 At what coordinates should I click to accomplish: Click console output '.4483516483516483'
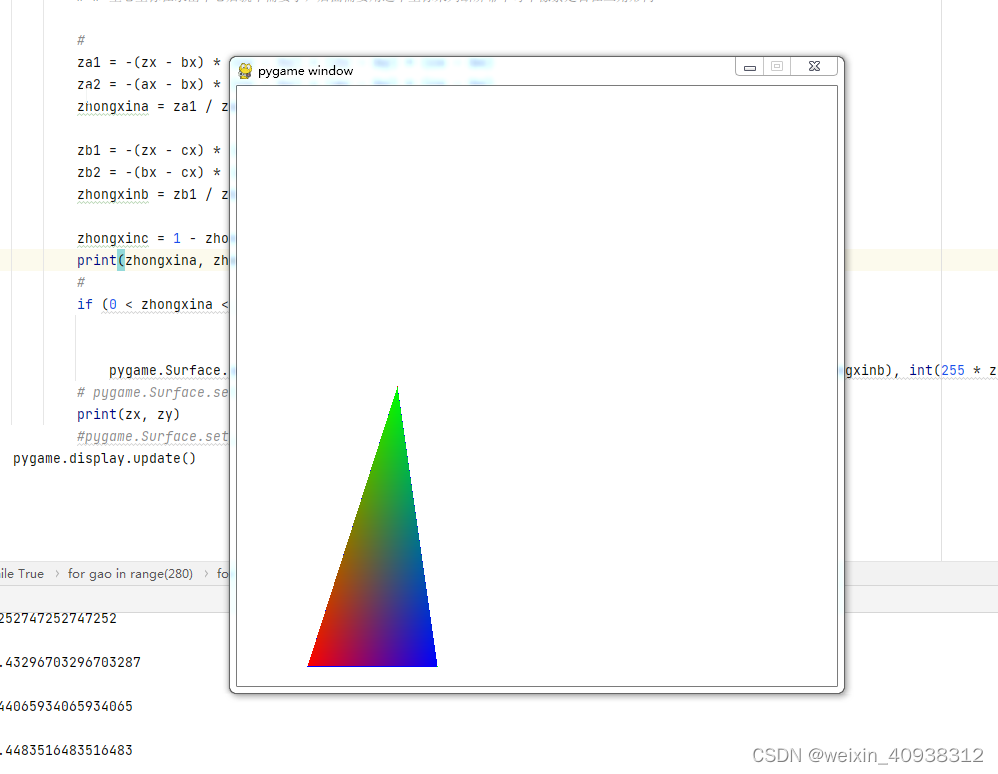(66, 750)
